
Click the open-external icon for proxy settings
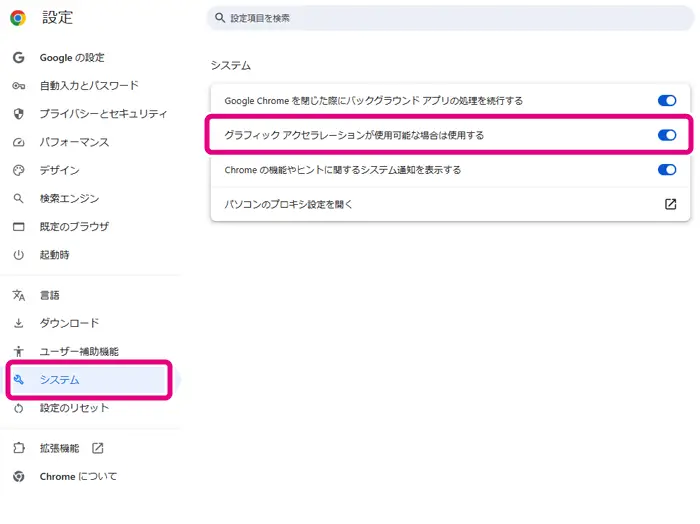click(670, 204)
